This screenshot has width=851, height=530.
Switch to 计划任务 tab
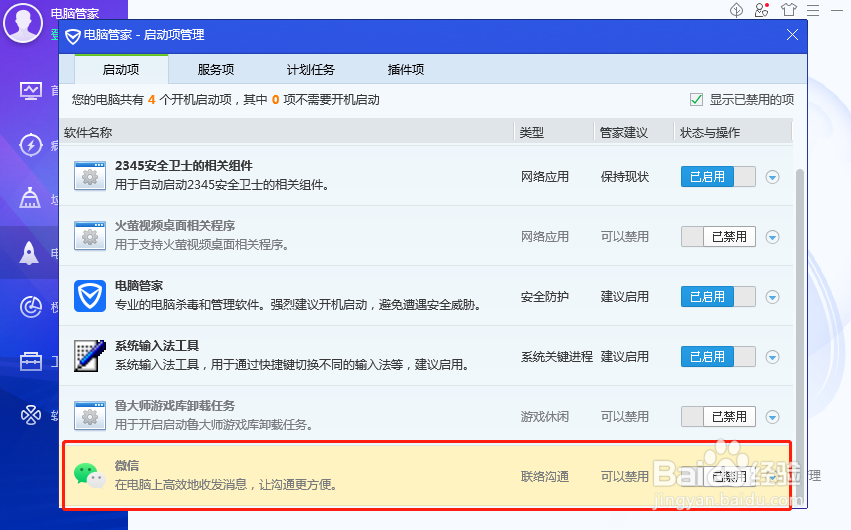point(310,69)
